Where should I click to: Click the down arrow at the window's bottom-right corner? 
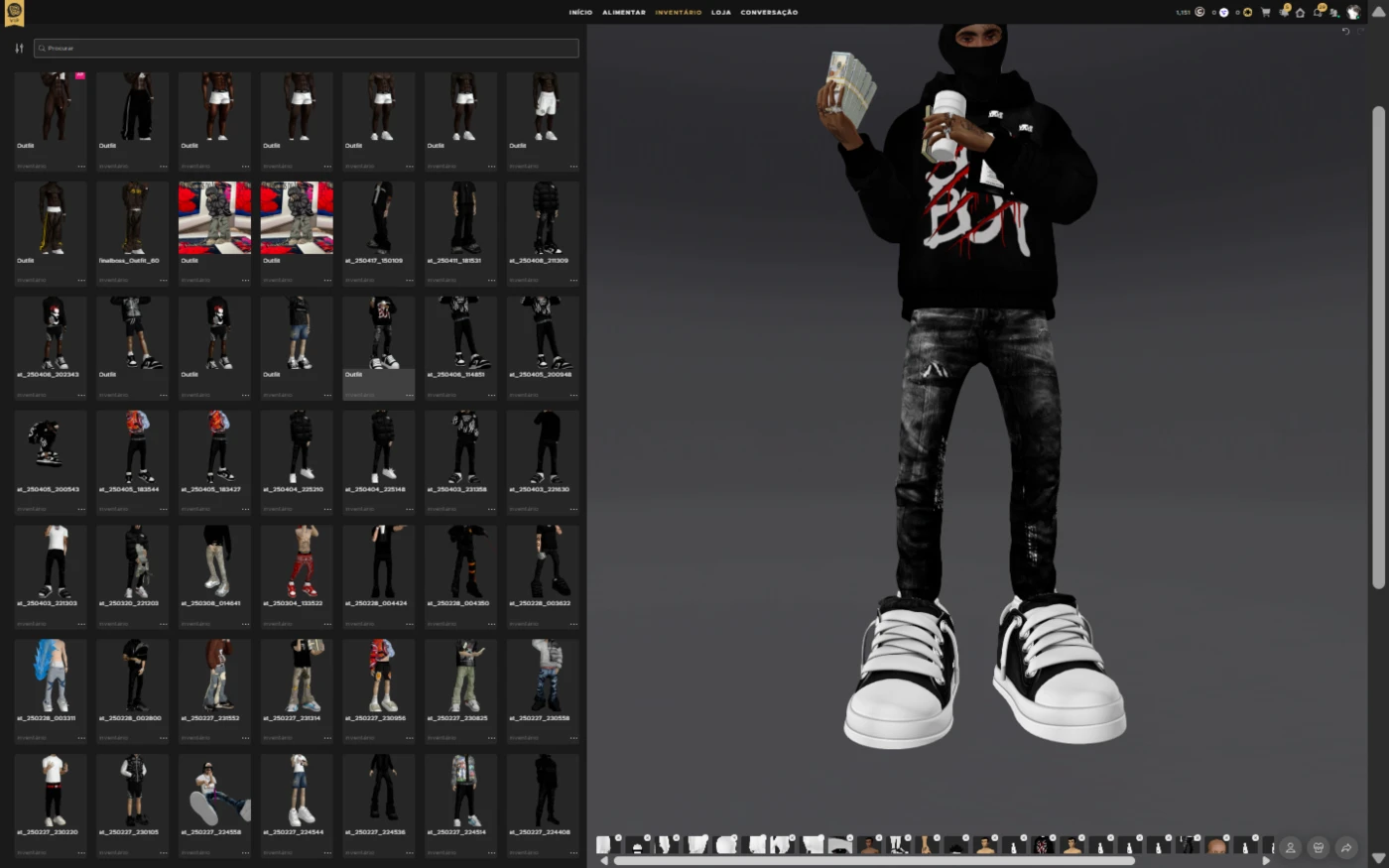[1378, 858]
